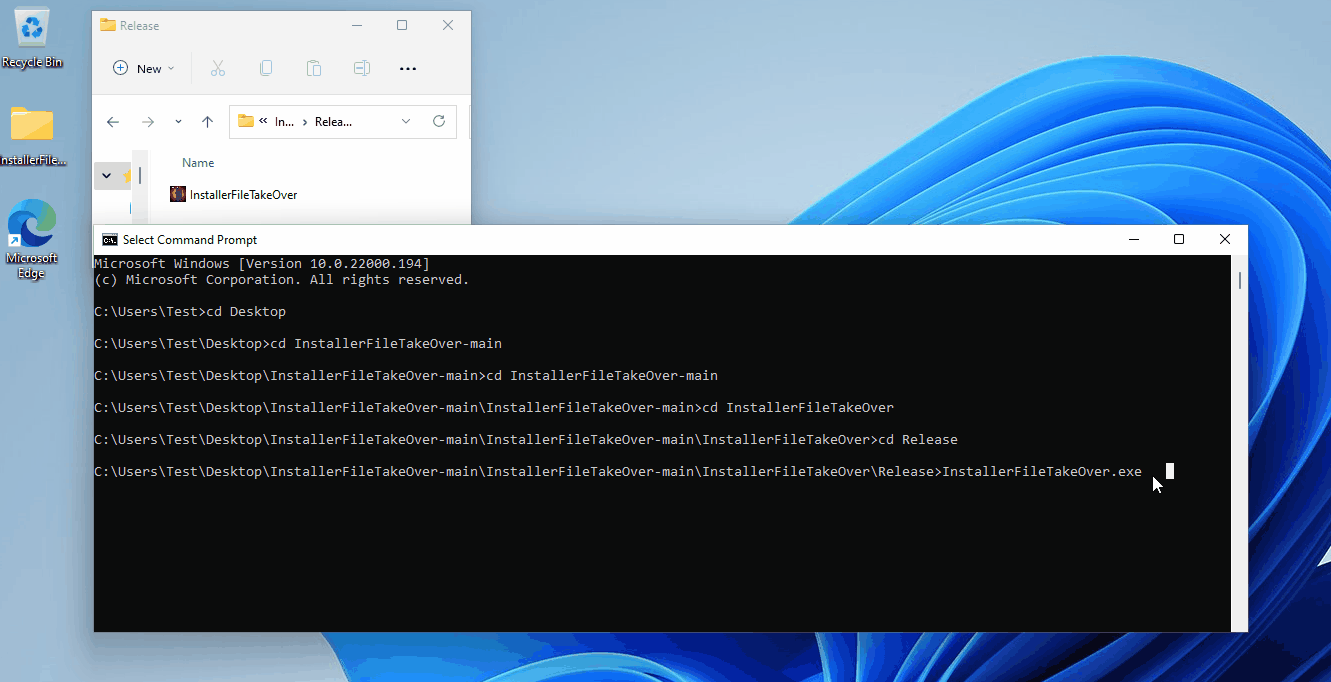The height and width of the screenshot is (682, 1331).
Task: Minimize the Release Explorer window
Action: [x=356, y=25]
